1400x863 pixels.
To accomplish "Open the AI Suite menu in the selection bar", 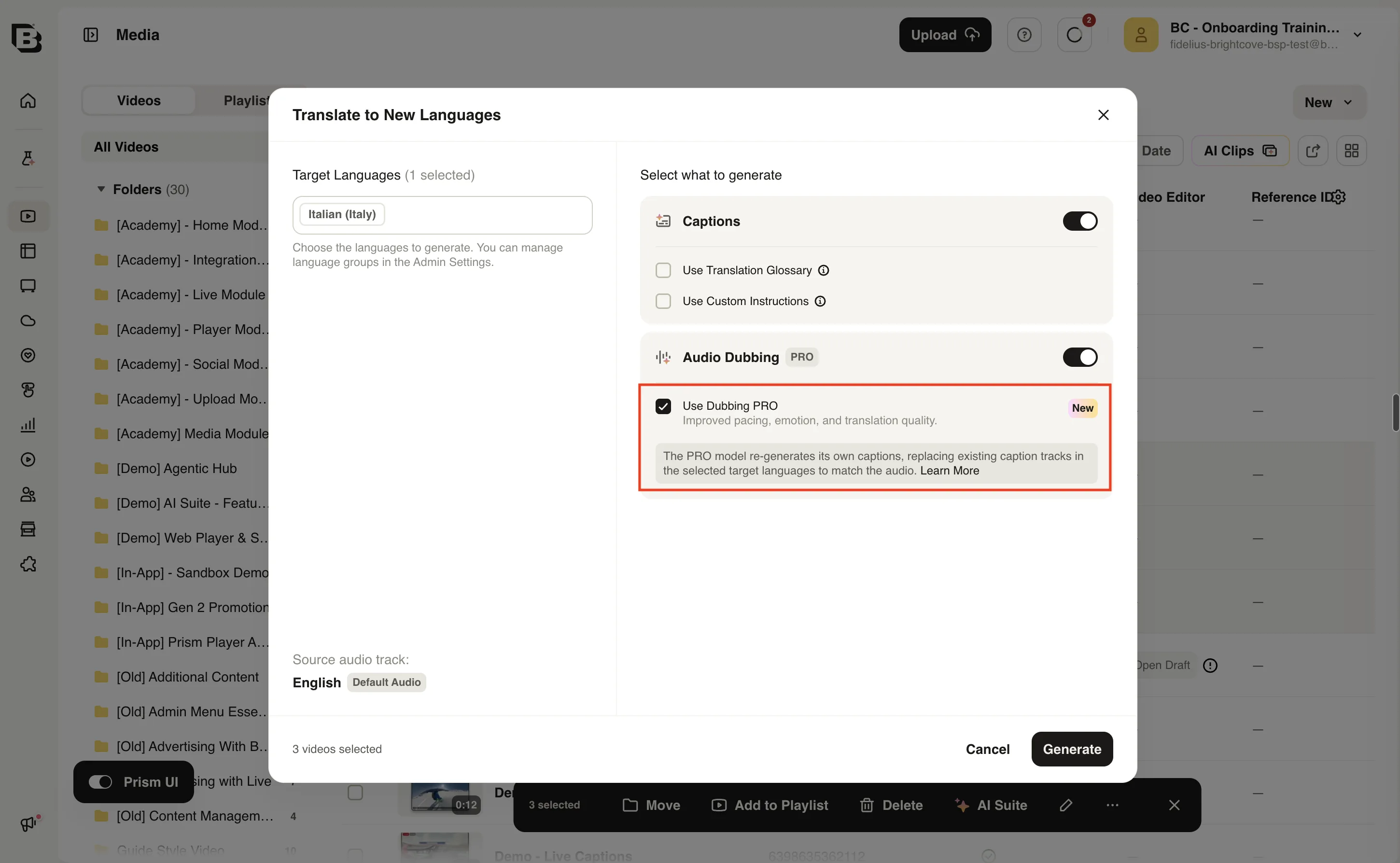I will pos(992,805).
